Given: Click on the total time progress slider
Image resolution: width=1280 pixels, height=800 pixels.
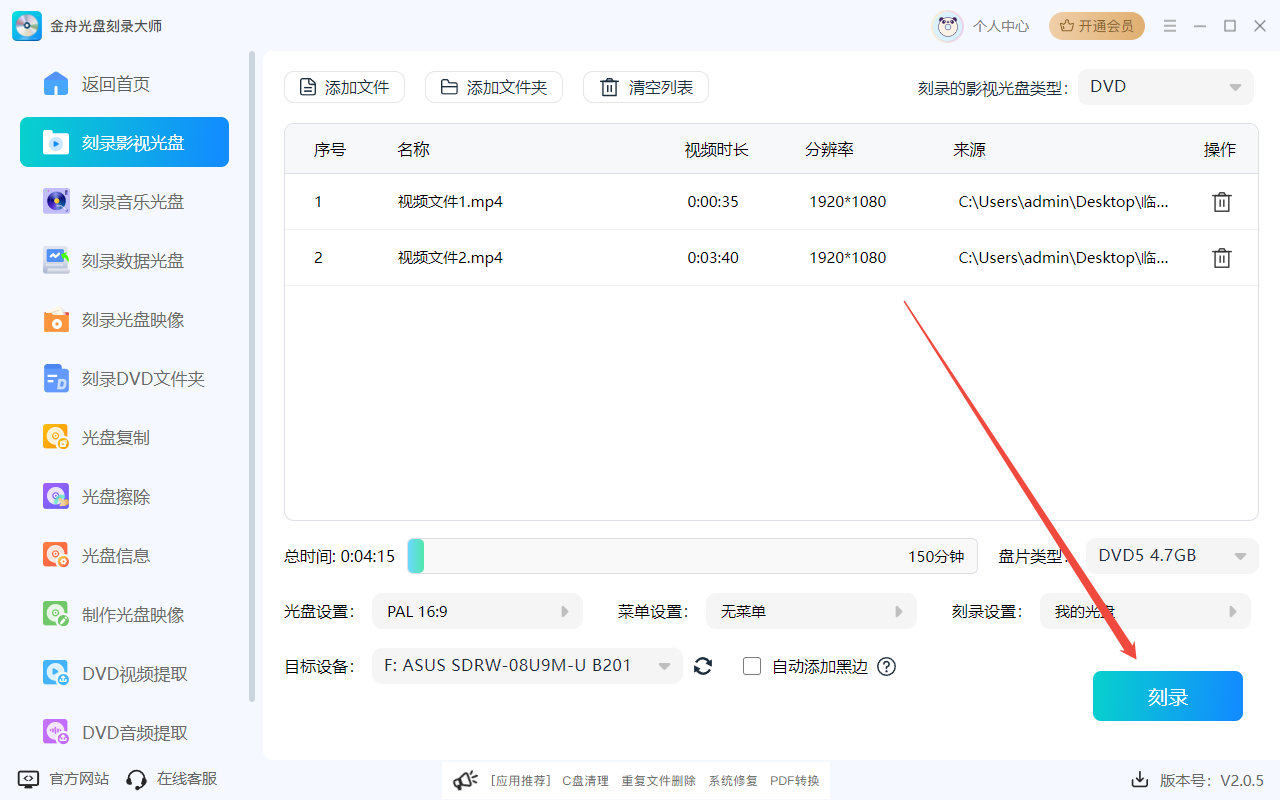Looking at the screenshot, I should point(694,555).
